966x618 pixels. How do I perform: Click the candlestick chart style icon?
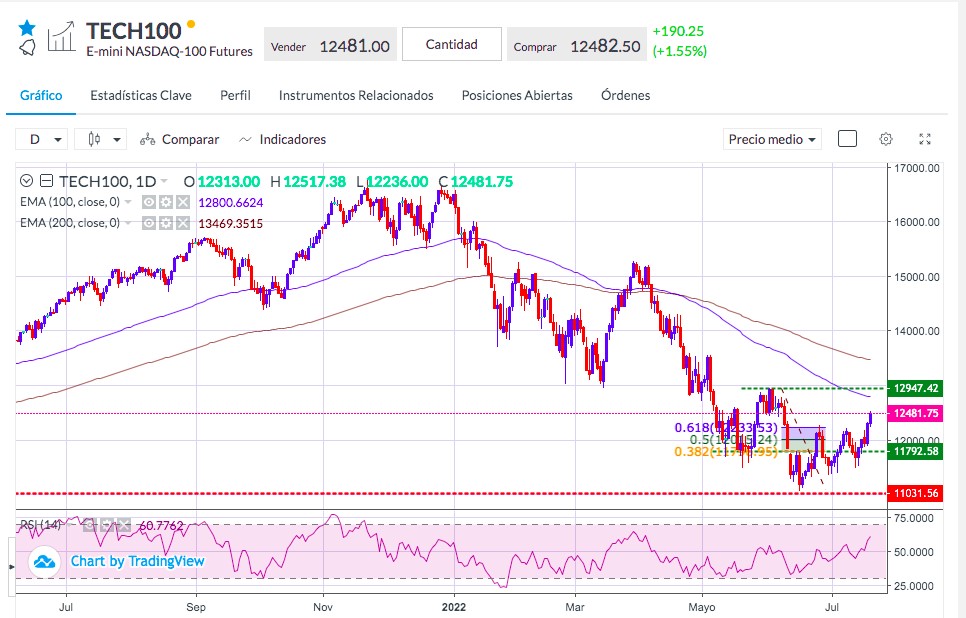94,139
